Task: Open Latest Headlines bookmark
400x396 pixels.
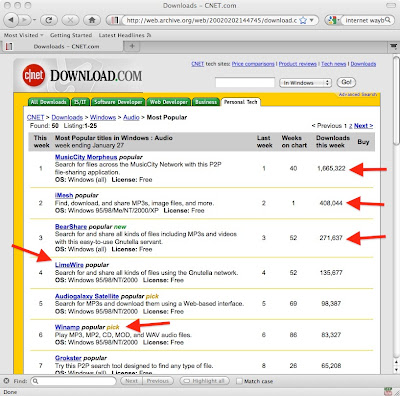Action: coord(125,35)
